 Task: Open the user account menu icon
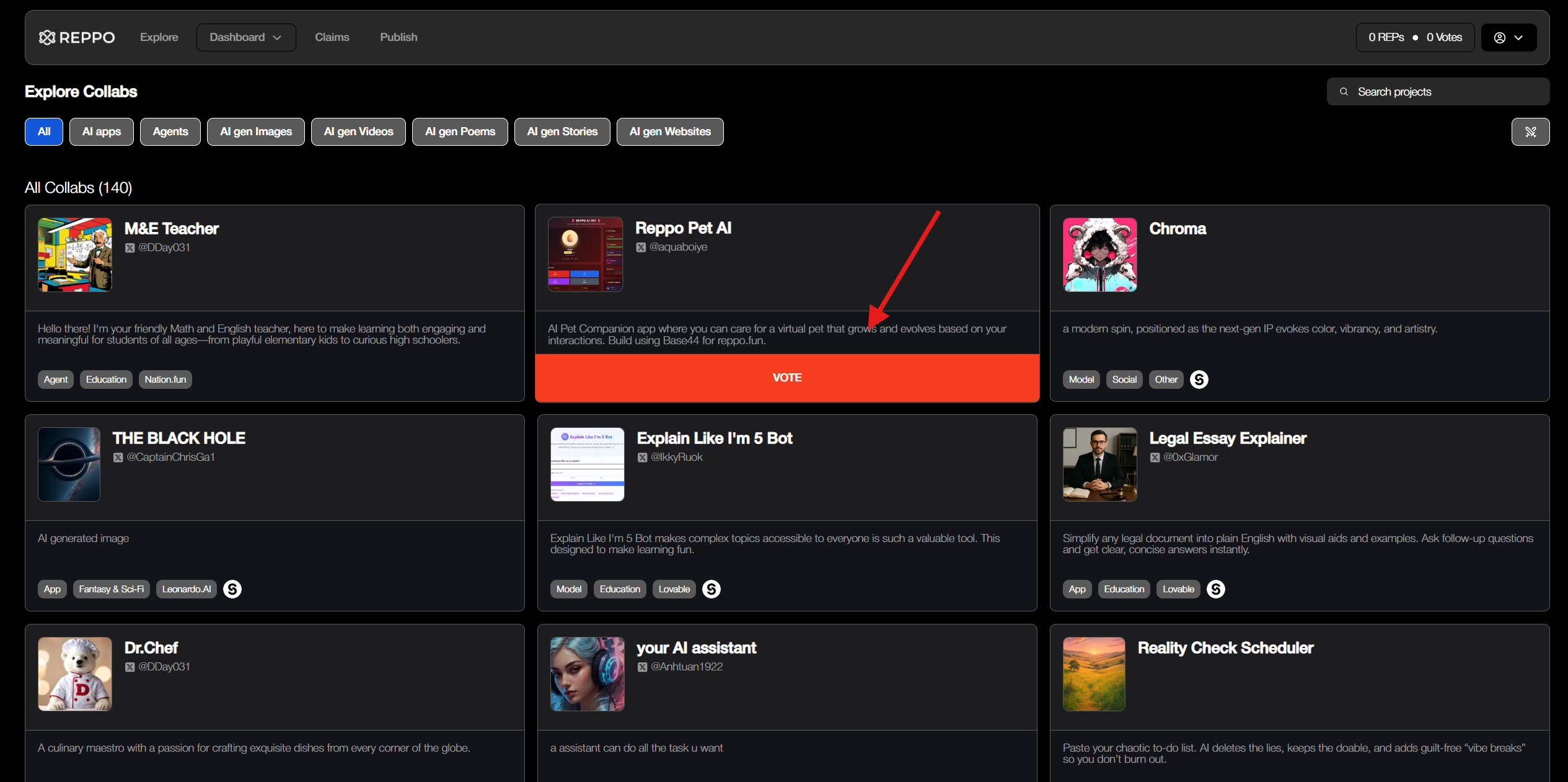pyautogui.click(x=1500, y=38)
